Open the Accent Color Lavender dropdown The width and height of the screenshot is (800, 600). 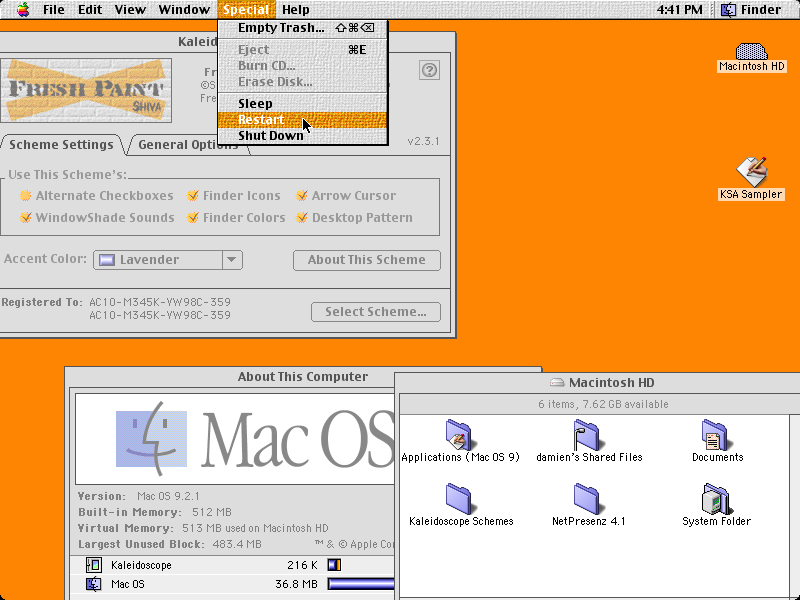(x=168, y=260)
